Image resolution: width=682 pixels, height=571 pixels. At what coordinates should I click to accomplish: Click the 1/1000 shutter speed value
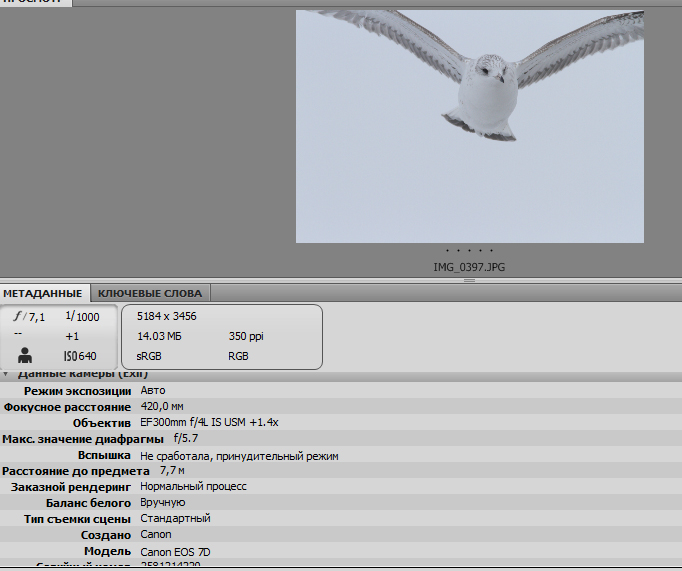pyautogui.click(x=82, y=317)
